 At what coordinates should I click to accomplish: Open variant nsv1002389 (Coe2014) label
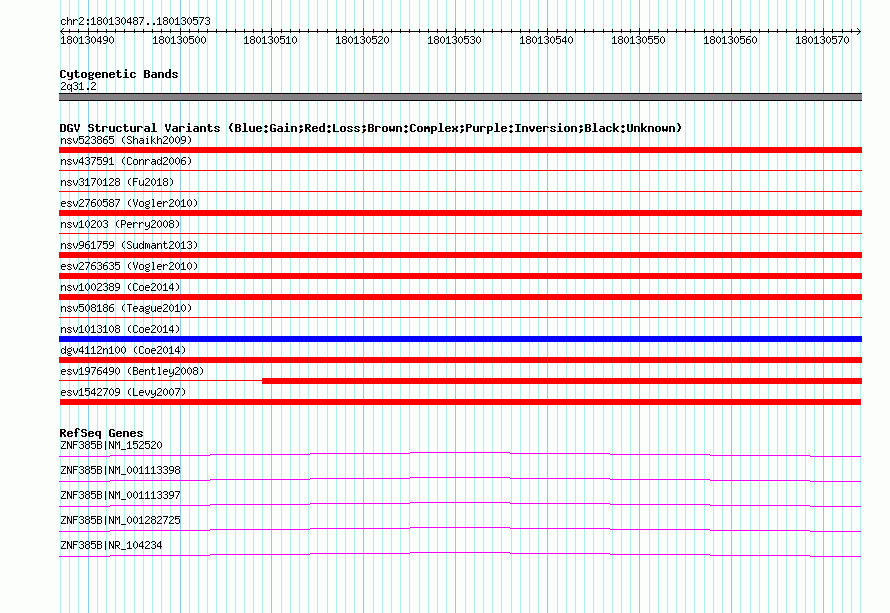point(120,287)
